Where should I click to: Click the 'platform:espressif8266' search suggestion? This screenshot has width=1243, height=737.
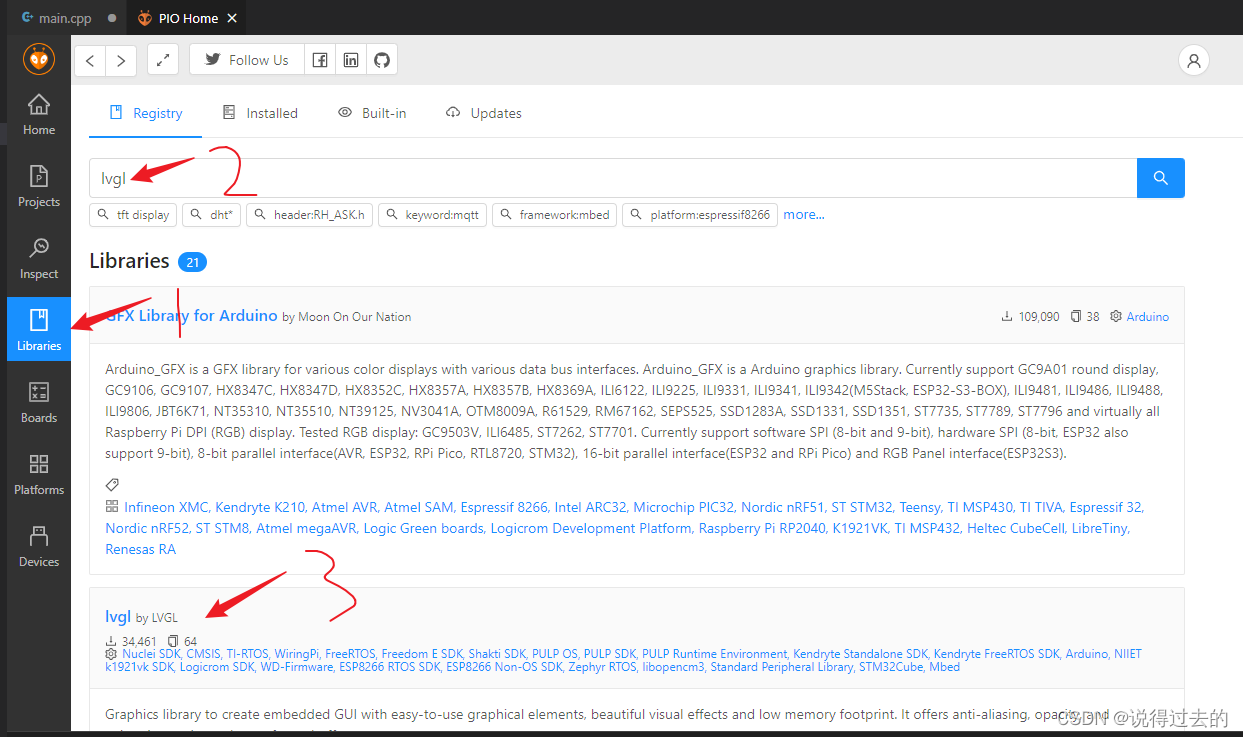pos(700,215)
